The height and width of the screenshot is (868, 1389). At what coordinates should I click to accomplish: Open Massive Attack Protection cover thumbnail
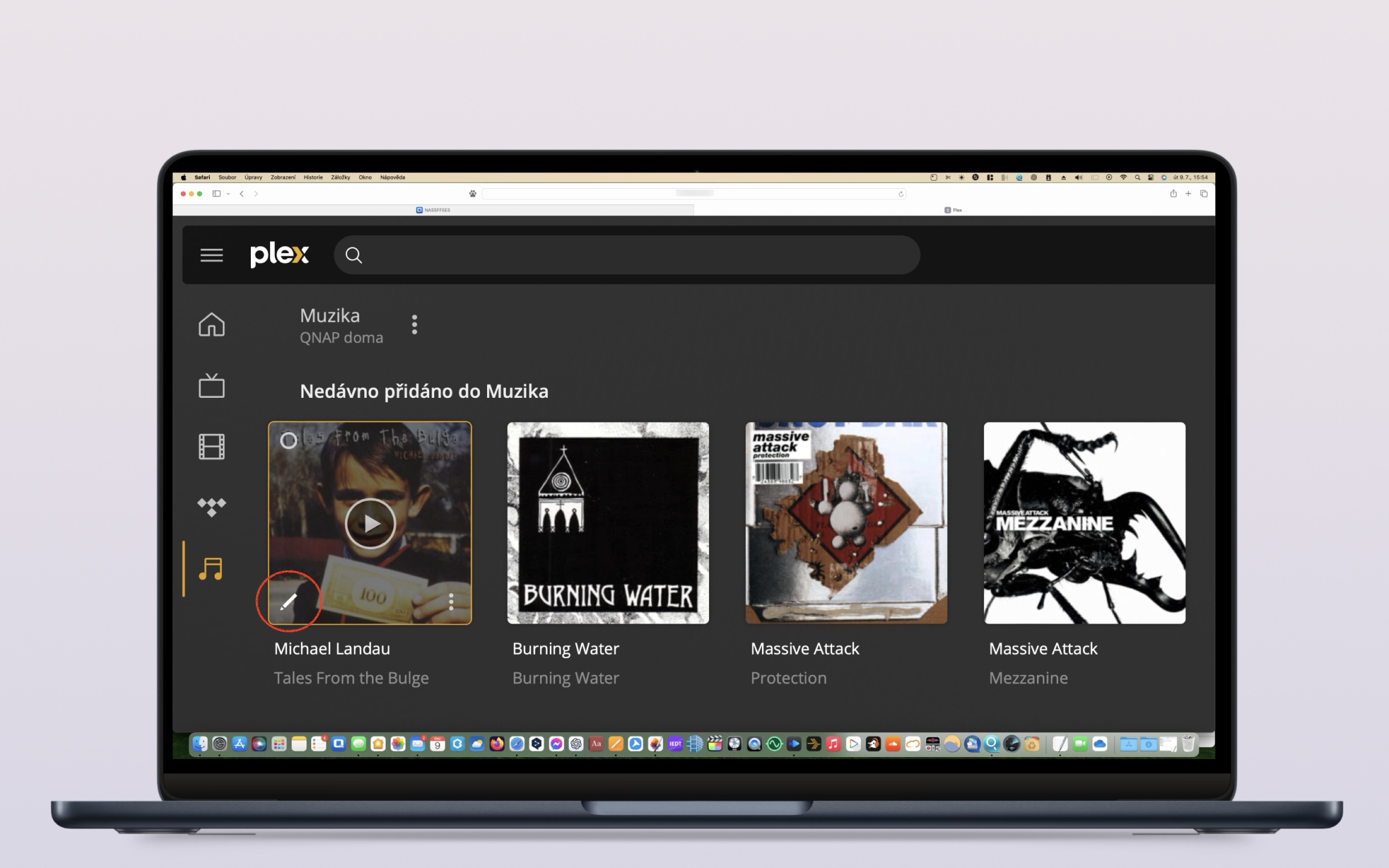[x=846, y=523]
